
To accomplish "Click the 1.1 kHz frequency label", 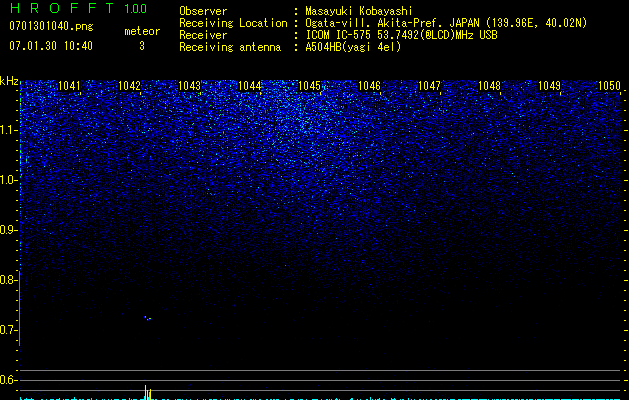I will [8, 130].
